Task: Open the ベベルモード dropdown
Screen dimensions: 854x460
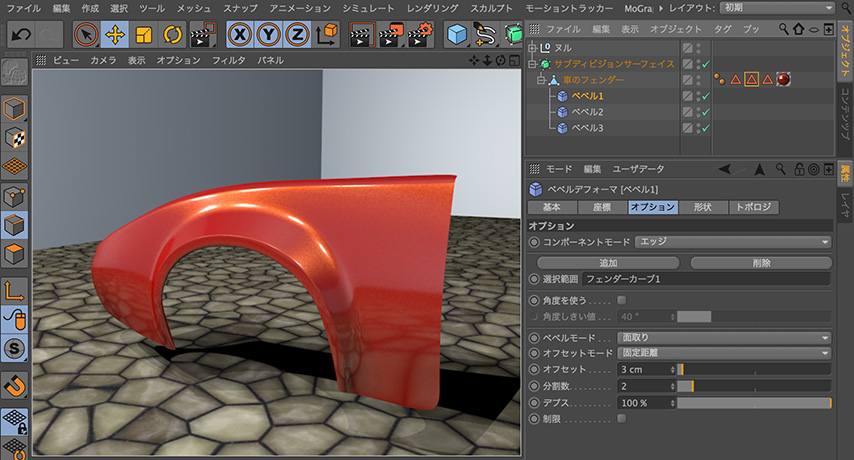Action: click(725, 337)
